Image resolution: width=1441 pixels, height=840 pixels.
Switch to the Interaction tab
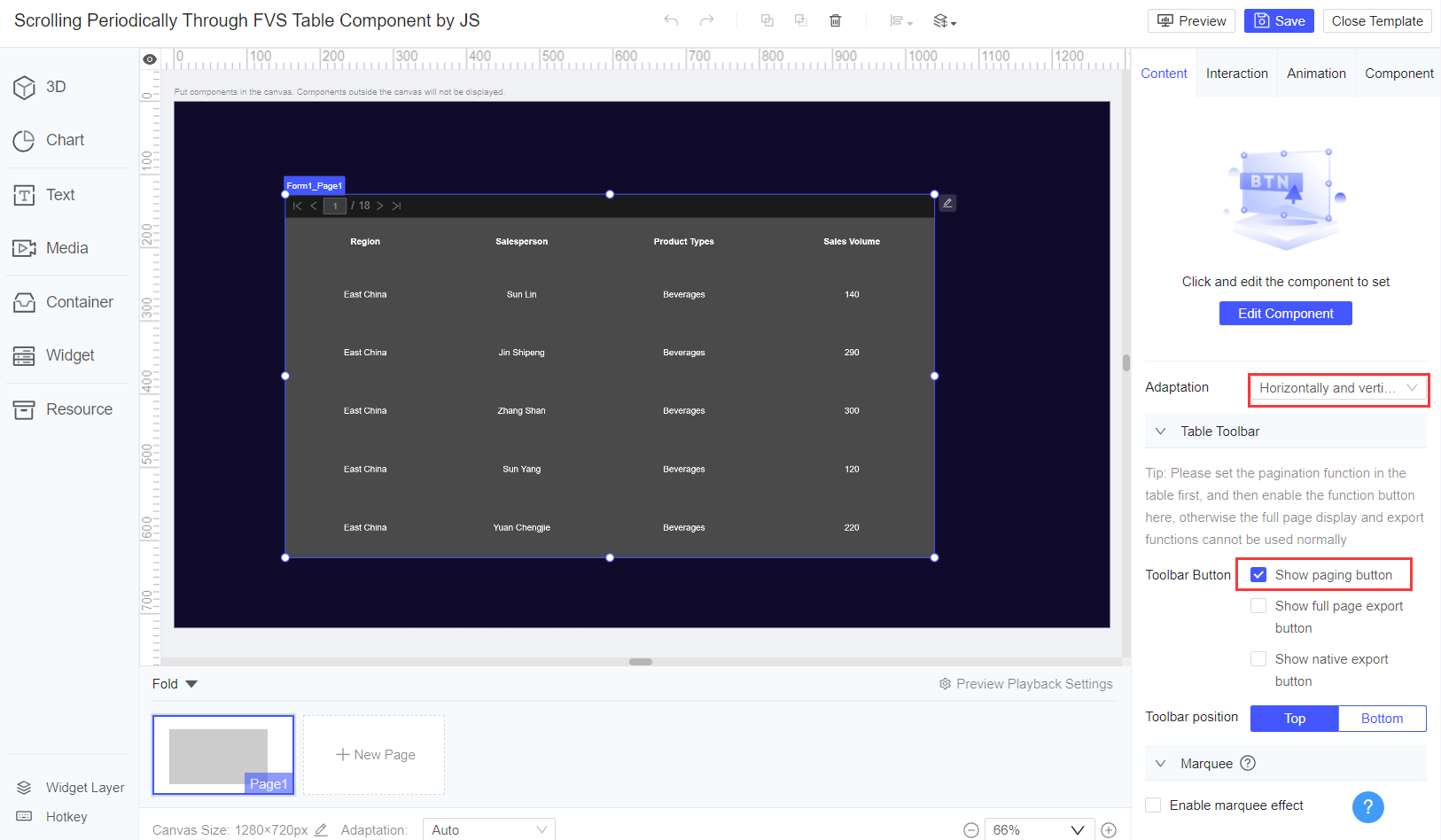1237,74
